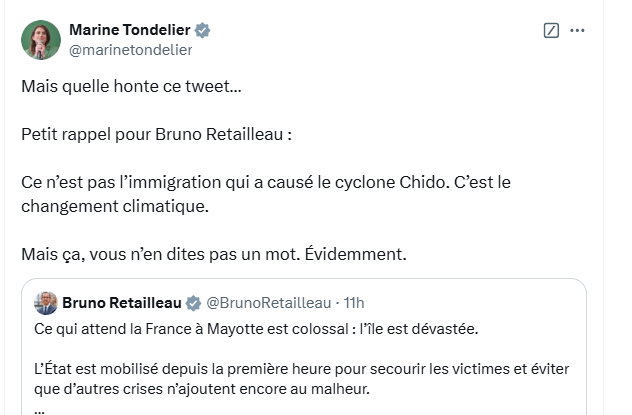Click Bruno Retailleau's verified badge

coord(194,303)
